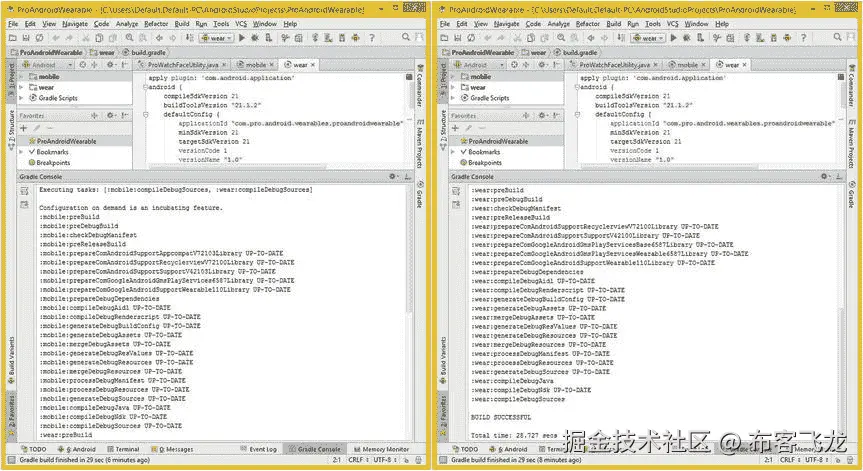Expand wear module in right window project tree
Image resolution: width=863 pixels, height=471 pixels.
coord(453,87)
